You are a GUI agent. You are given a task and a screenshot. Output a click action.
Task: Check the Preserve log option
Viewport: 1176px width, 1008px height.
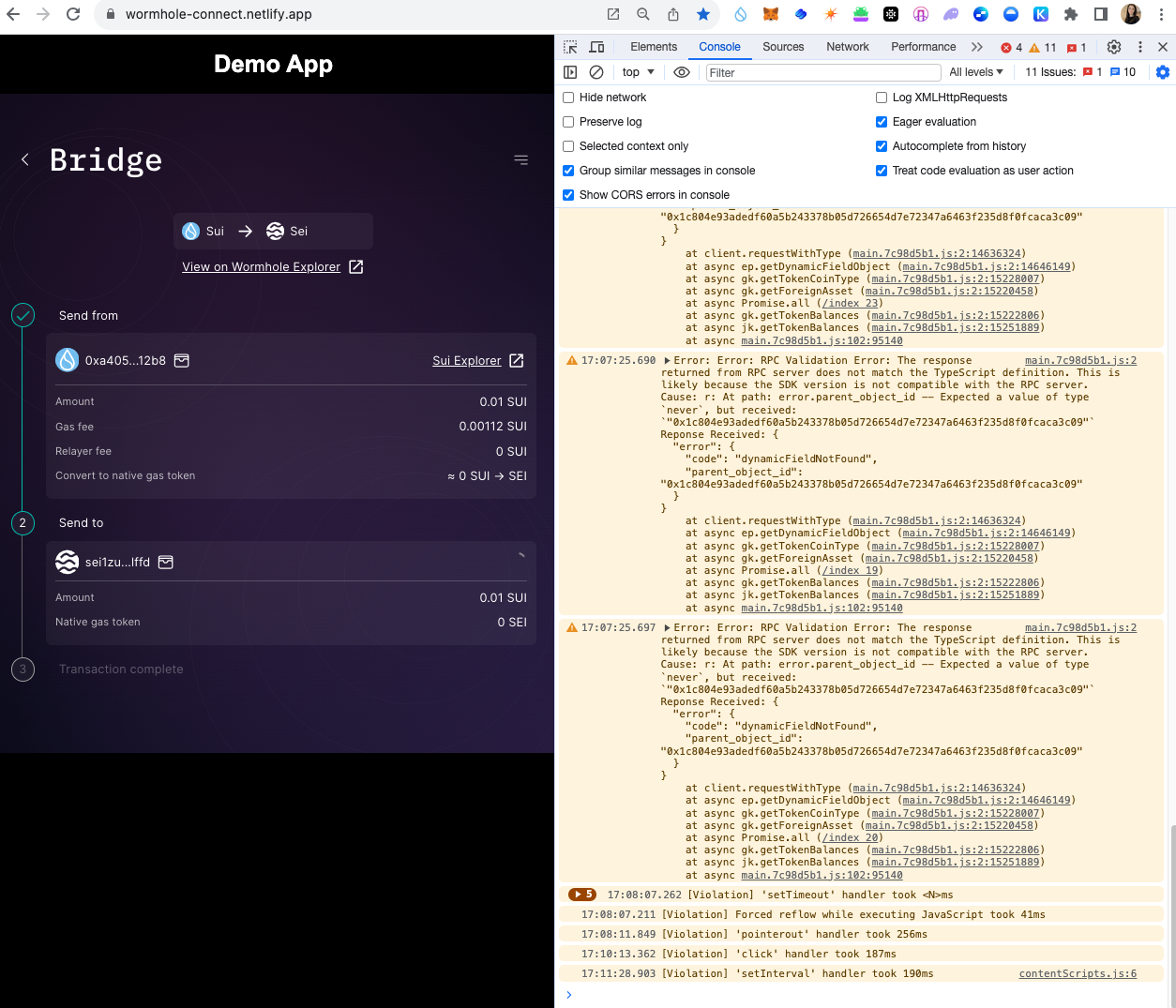[567, 121]
